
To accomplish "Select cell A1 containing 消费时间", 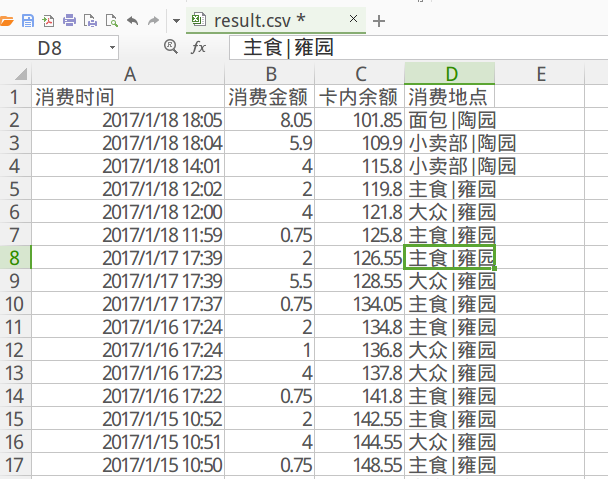I will pos(128,97).
